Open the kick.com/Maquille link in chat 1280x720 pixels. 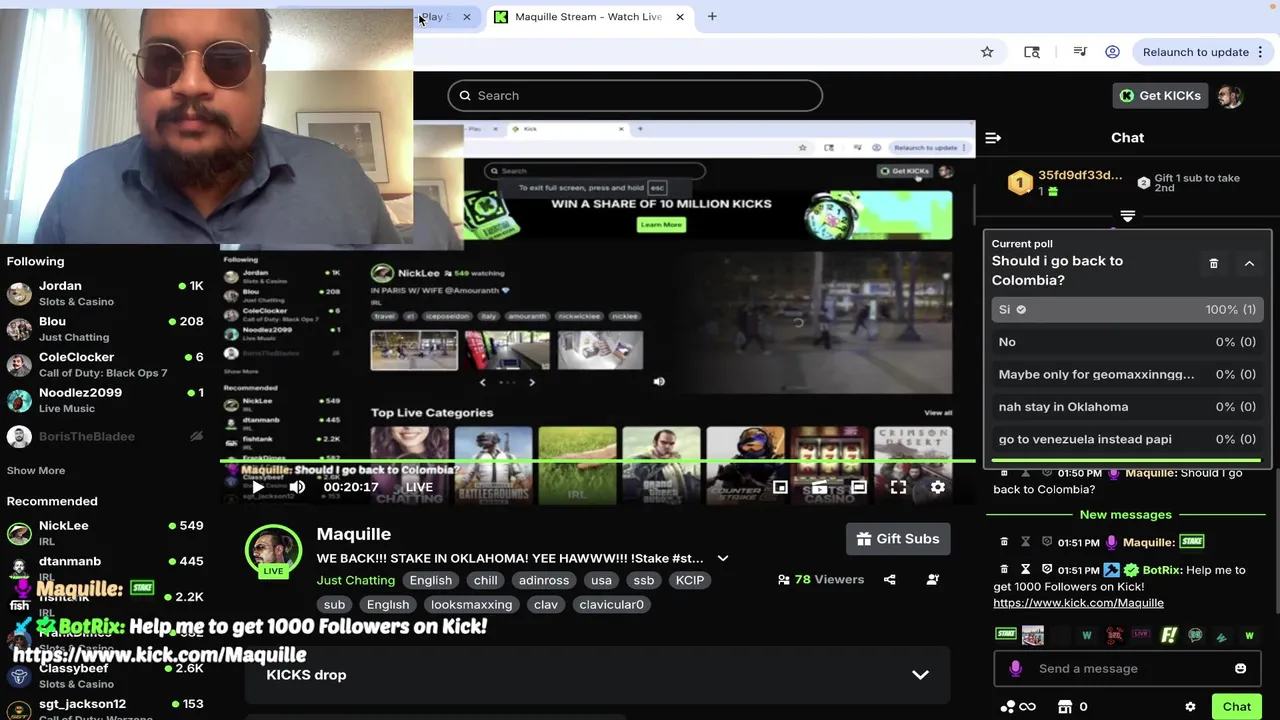tap(1078, 603)
